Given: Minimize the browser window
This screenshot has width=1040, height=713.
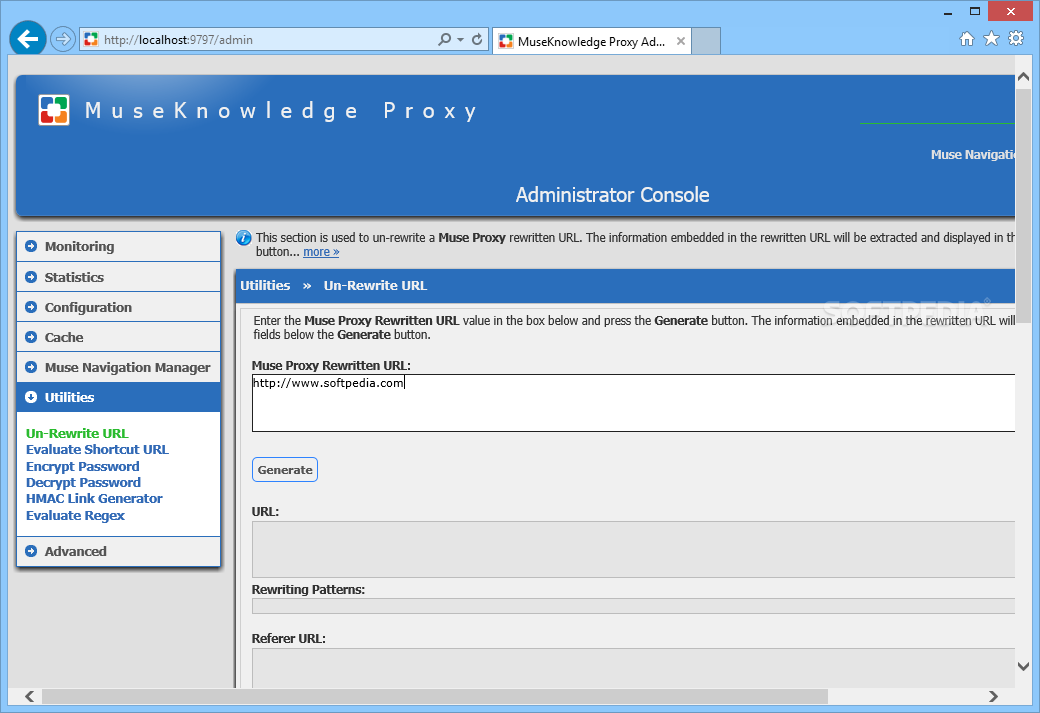Looking at the screenshot, I should coord(948,12).
